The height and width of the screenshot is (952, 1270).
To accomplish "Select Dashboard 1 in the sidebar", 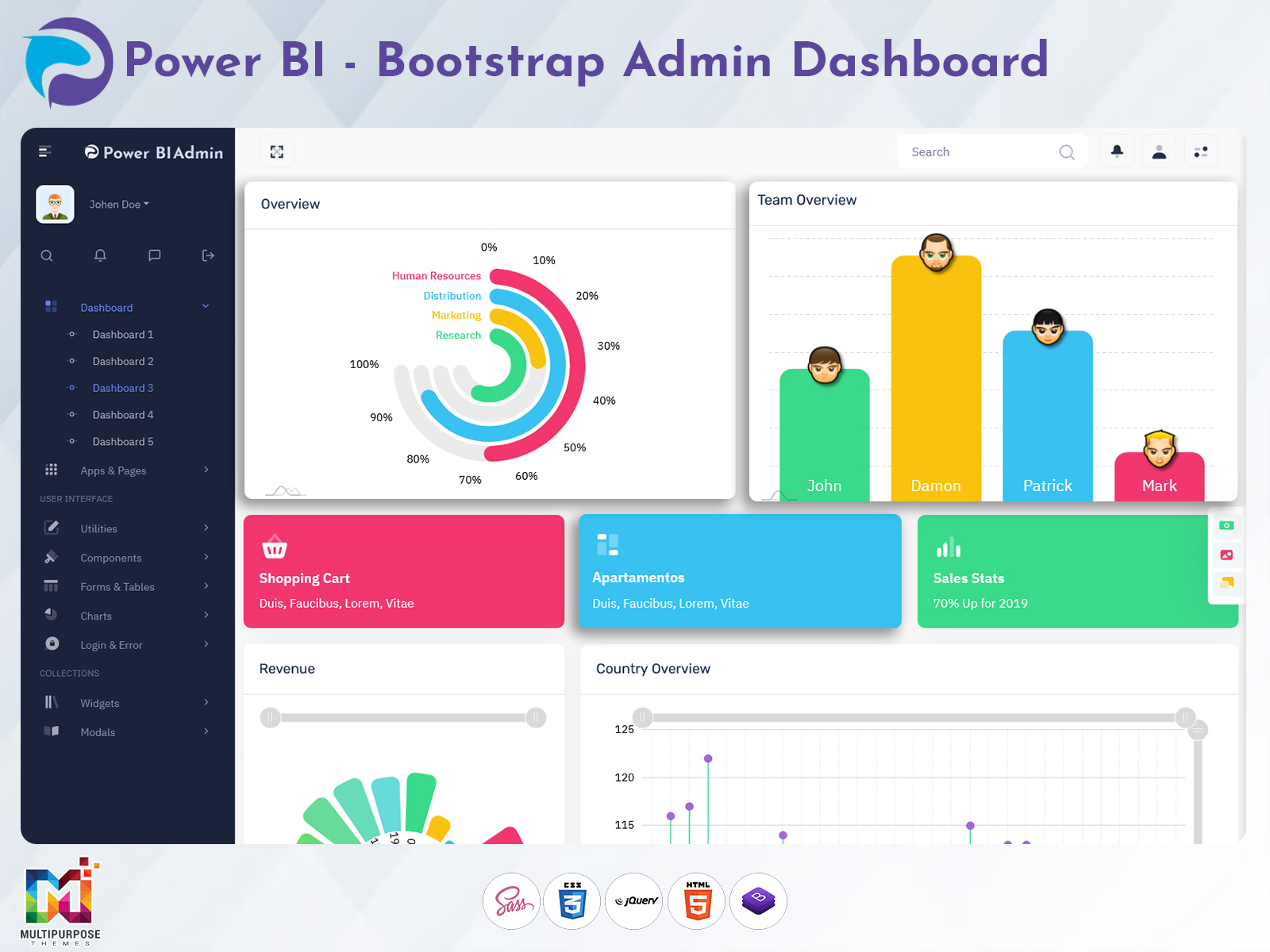I will tap(123, 334).
